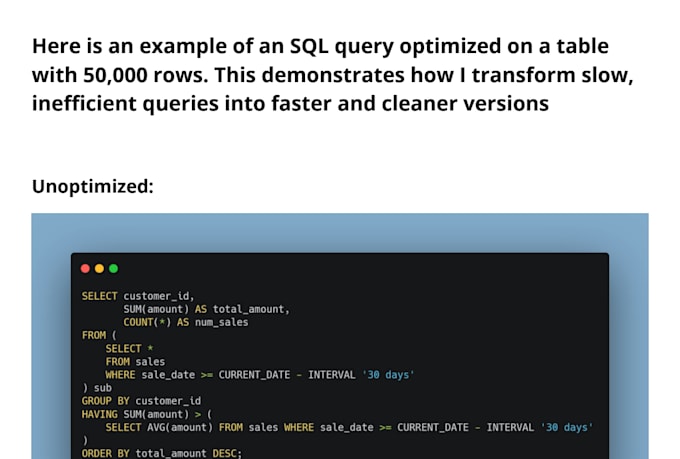Click the "Unoptimized:" heading text
Image resolution: width=680 pixels, height=459 pixels.
pyautogui.click(x=93, y=187)
